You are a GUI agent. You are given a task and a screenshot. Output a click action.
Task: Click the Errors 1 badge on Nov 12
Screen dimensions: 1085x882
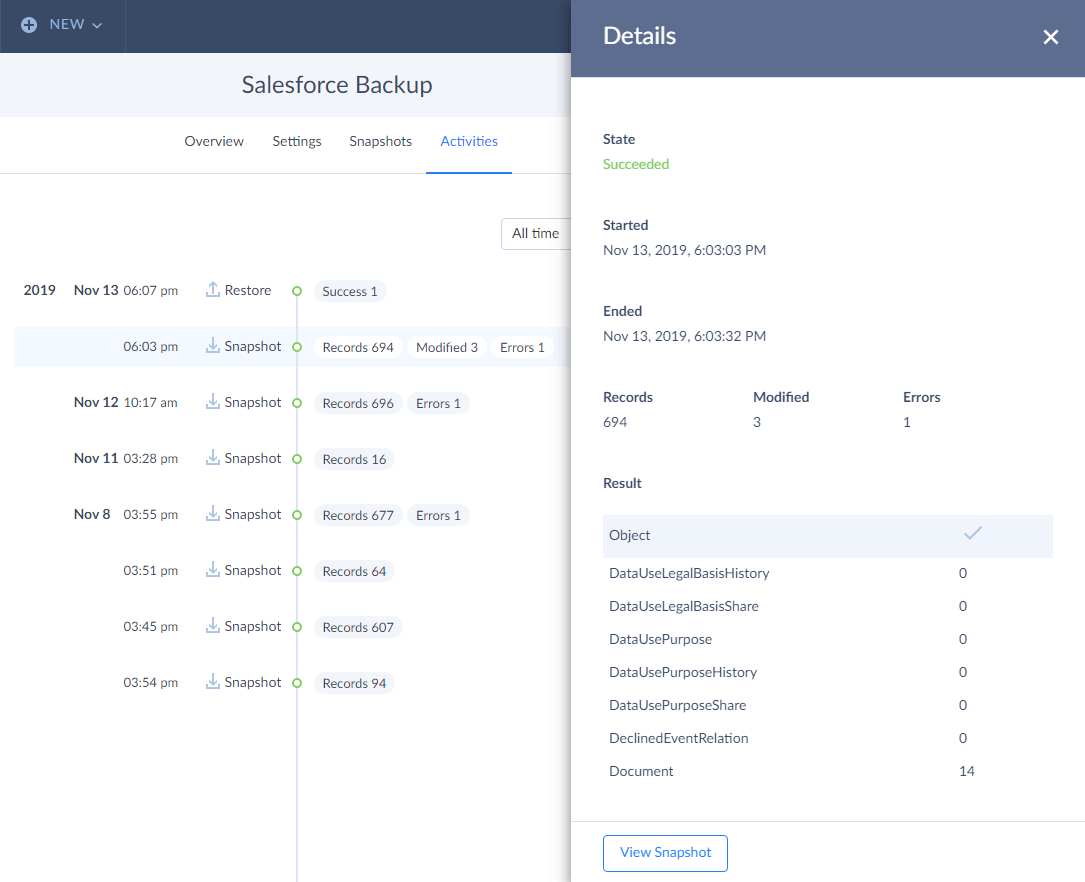(438, 403)
